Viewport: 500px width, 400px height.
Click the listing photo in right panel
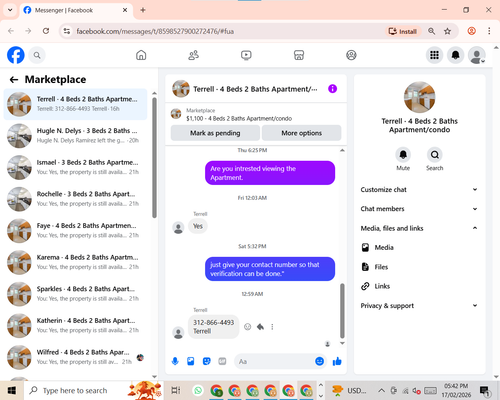[419, 97]
